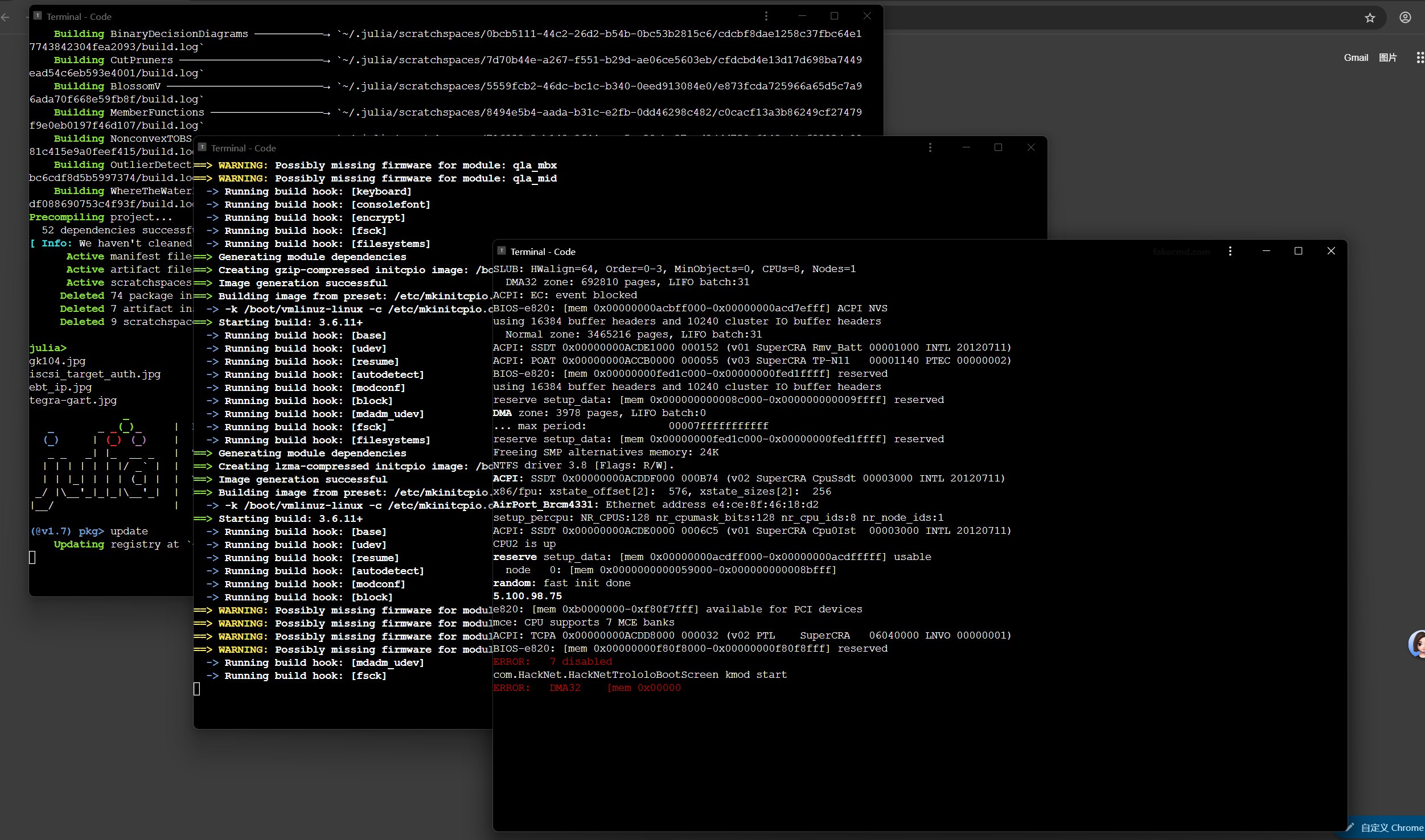
Task: Click 'Running build hook: [mdadm_udev]' last line
Action: click(315, 662)
